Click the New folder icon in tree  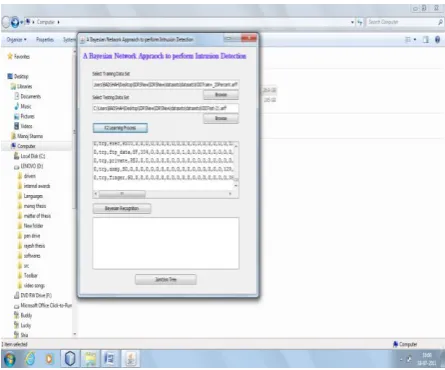pos(20,226)
